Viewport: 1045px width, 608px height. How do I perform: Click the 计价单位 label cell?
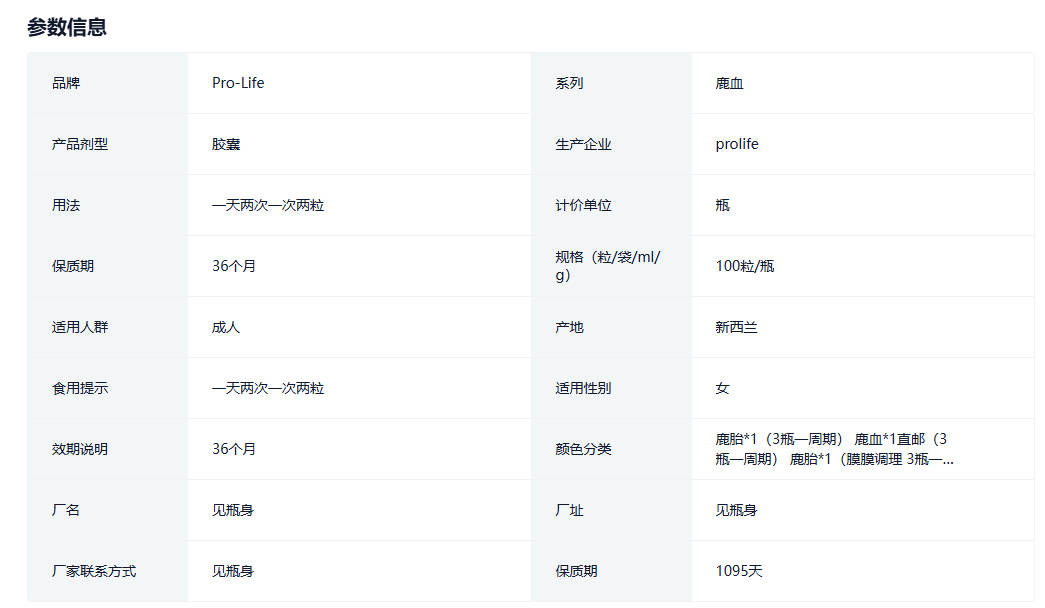point(583,205)
